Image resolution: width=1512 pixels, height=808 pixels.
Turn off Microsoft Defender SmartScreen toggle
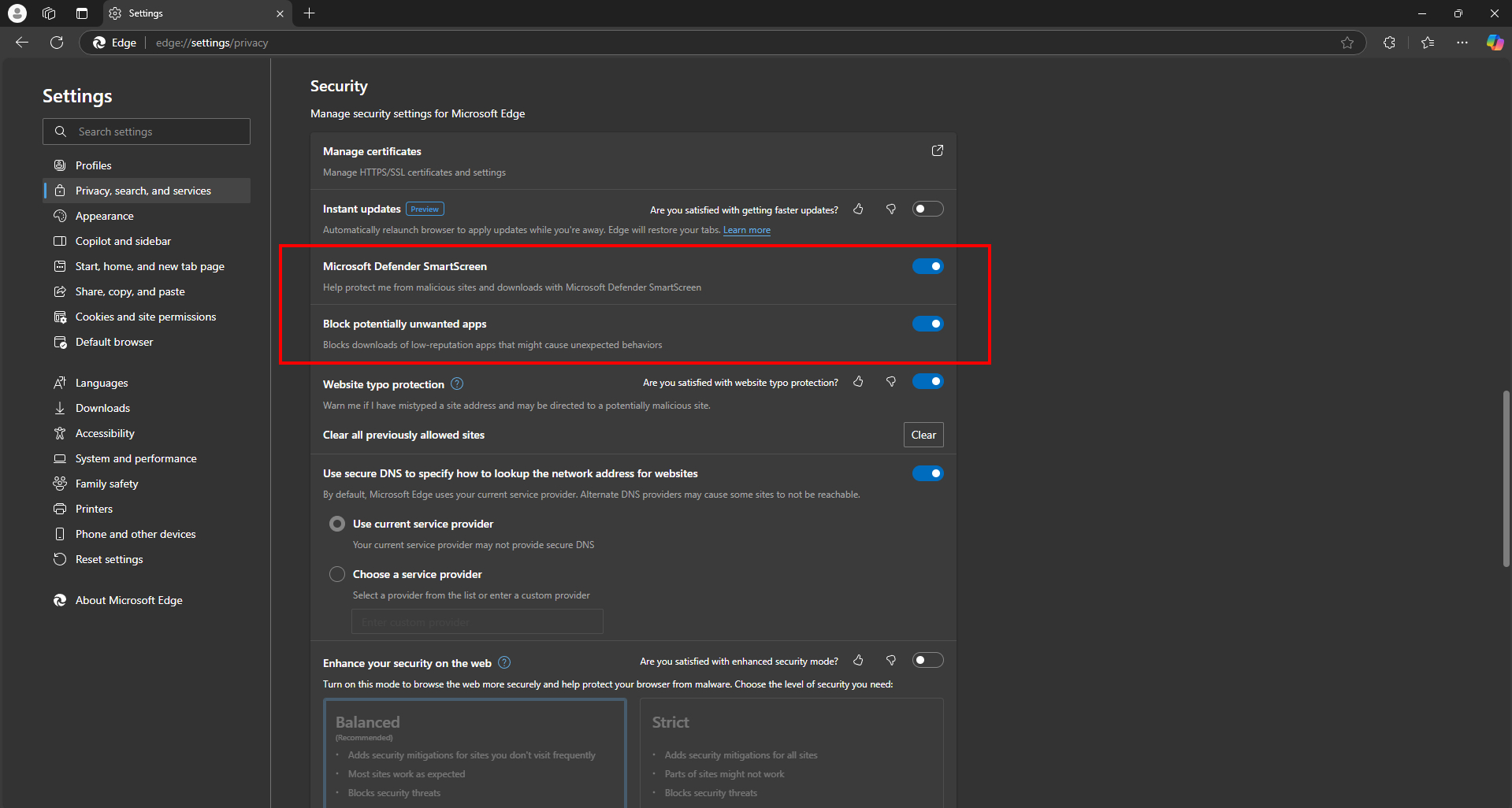927,266
